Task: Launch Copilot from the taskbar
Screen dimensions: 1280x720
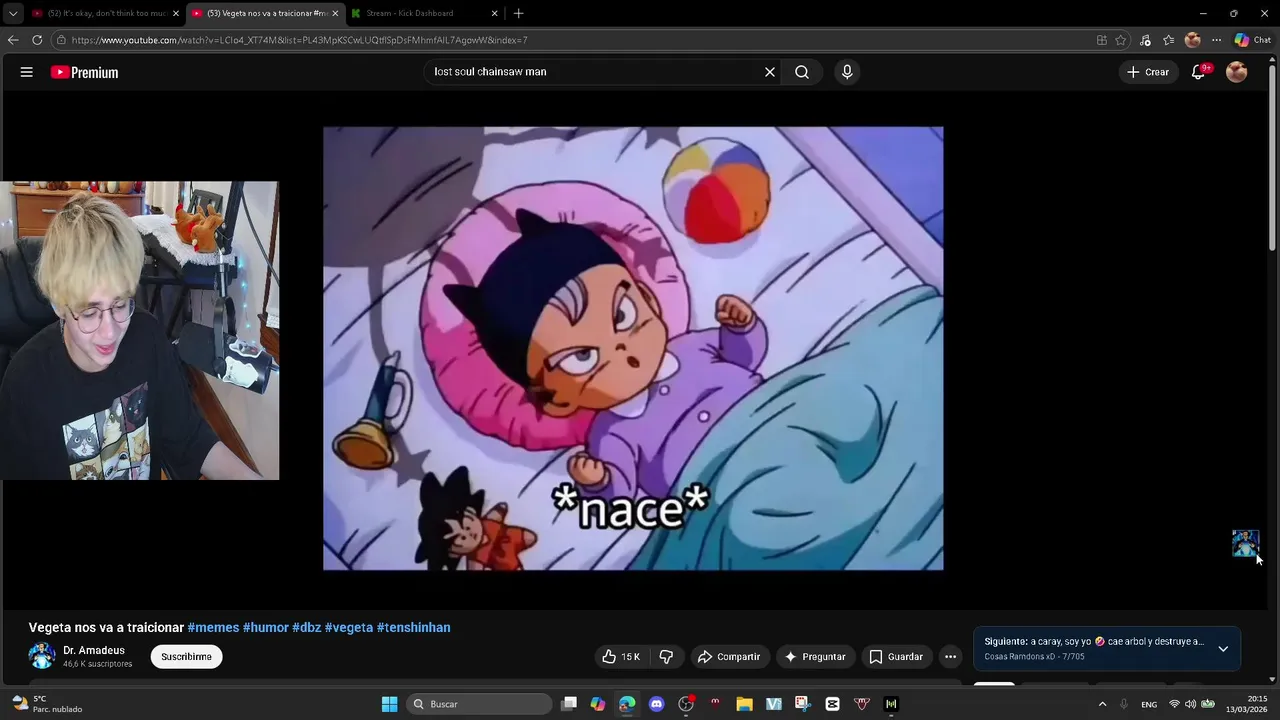Action: [x=598, y=704]
